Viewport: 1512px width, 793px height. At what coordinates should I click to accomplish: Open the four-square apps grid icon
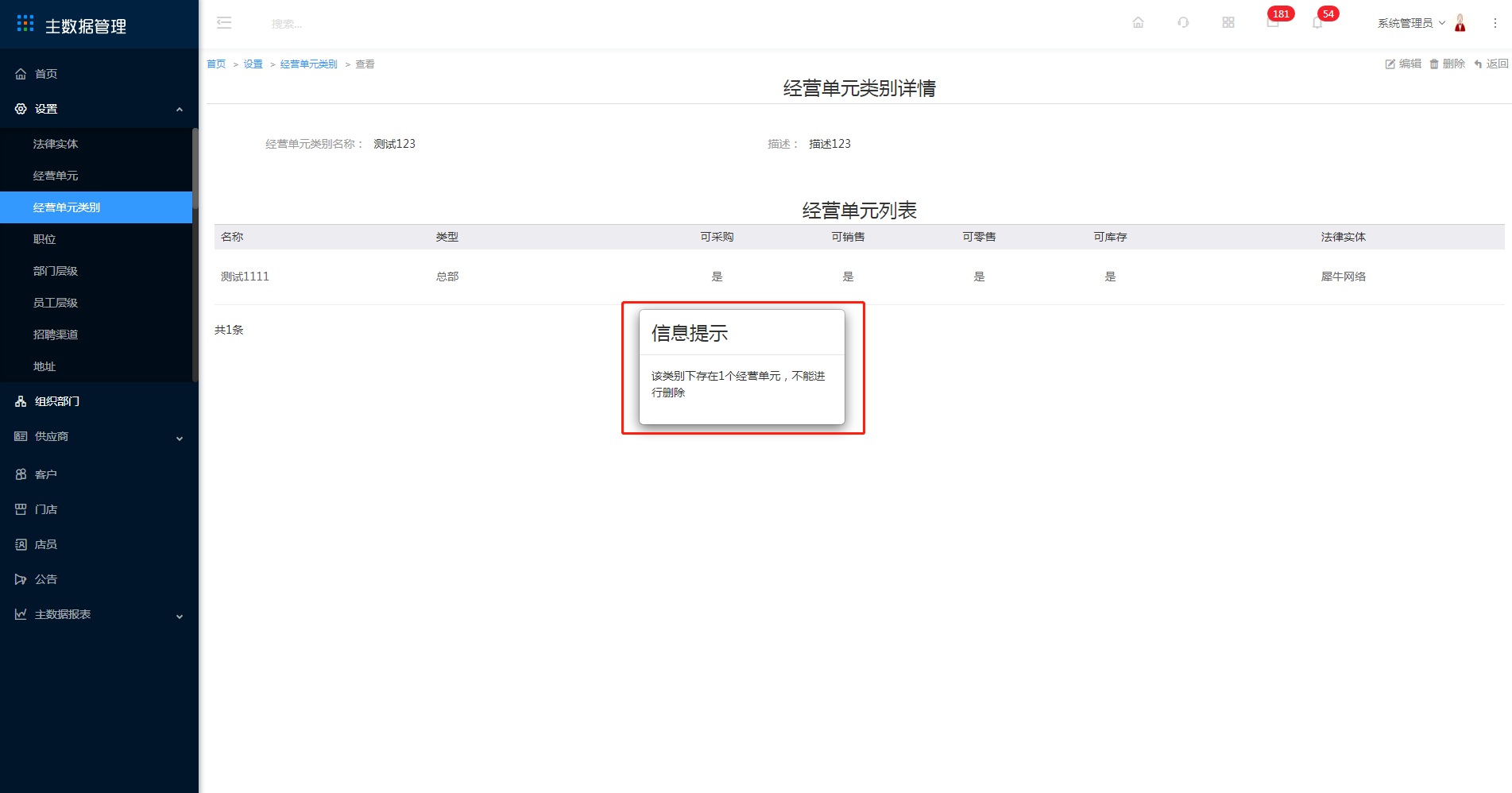[x=1228, y=22]
